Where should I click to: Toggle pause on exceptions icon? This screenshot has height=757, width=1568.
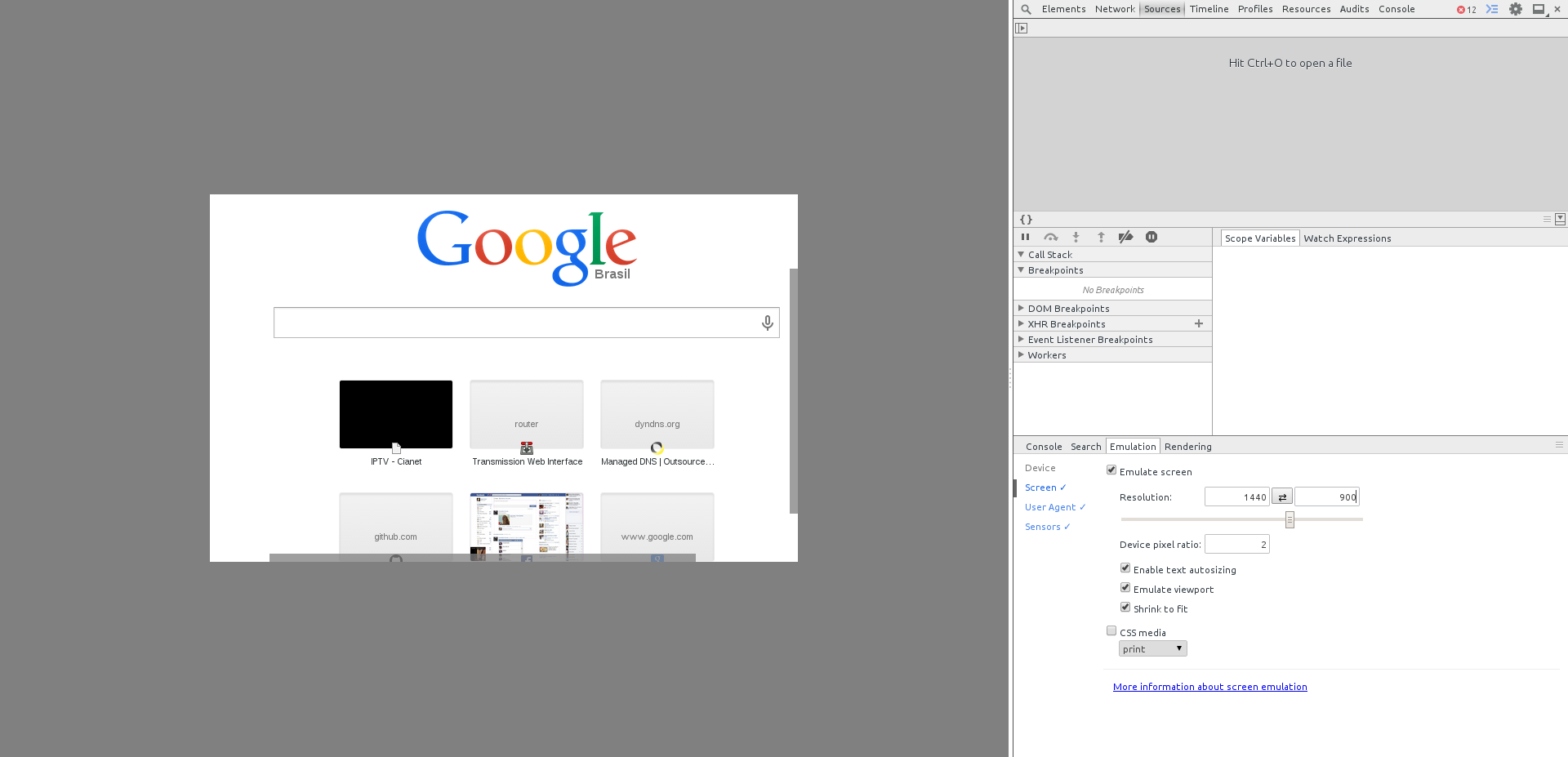coord(1151,237)
